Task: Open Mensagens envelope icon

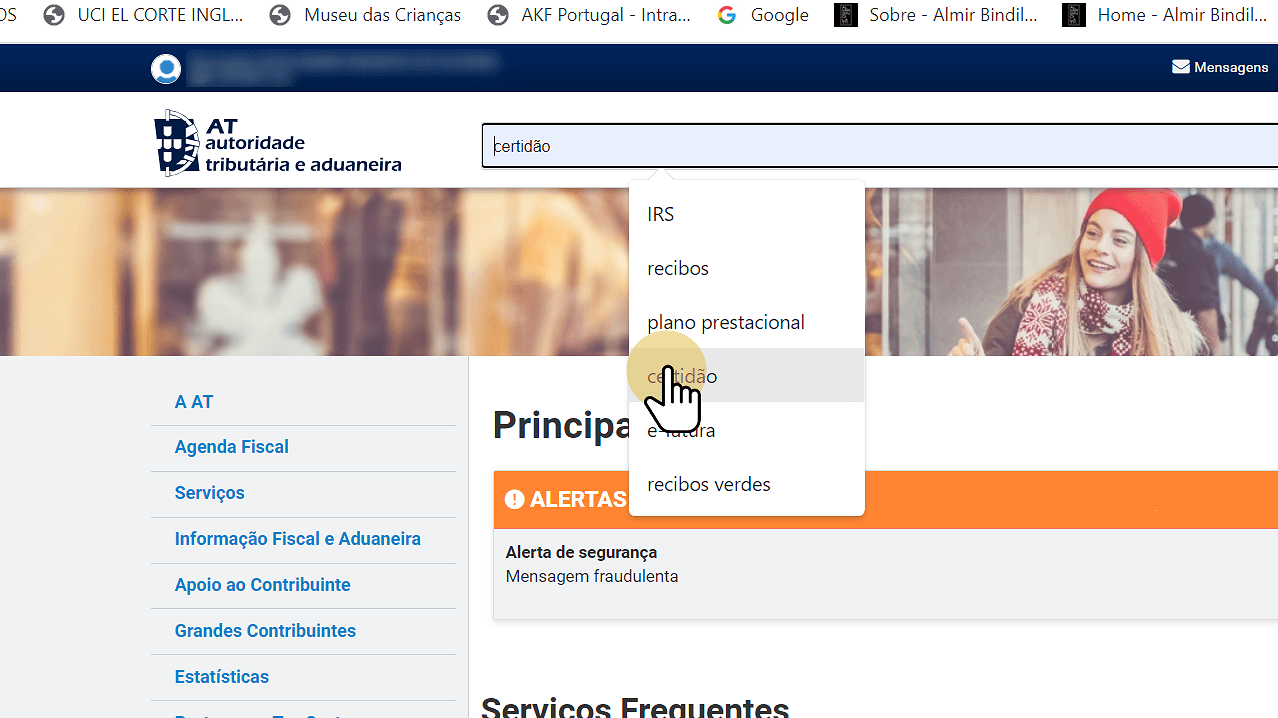Action: 1181,67
